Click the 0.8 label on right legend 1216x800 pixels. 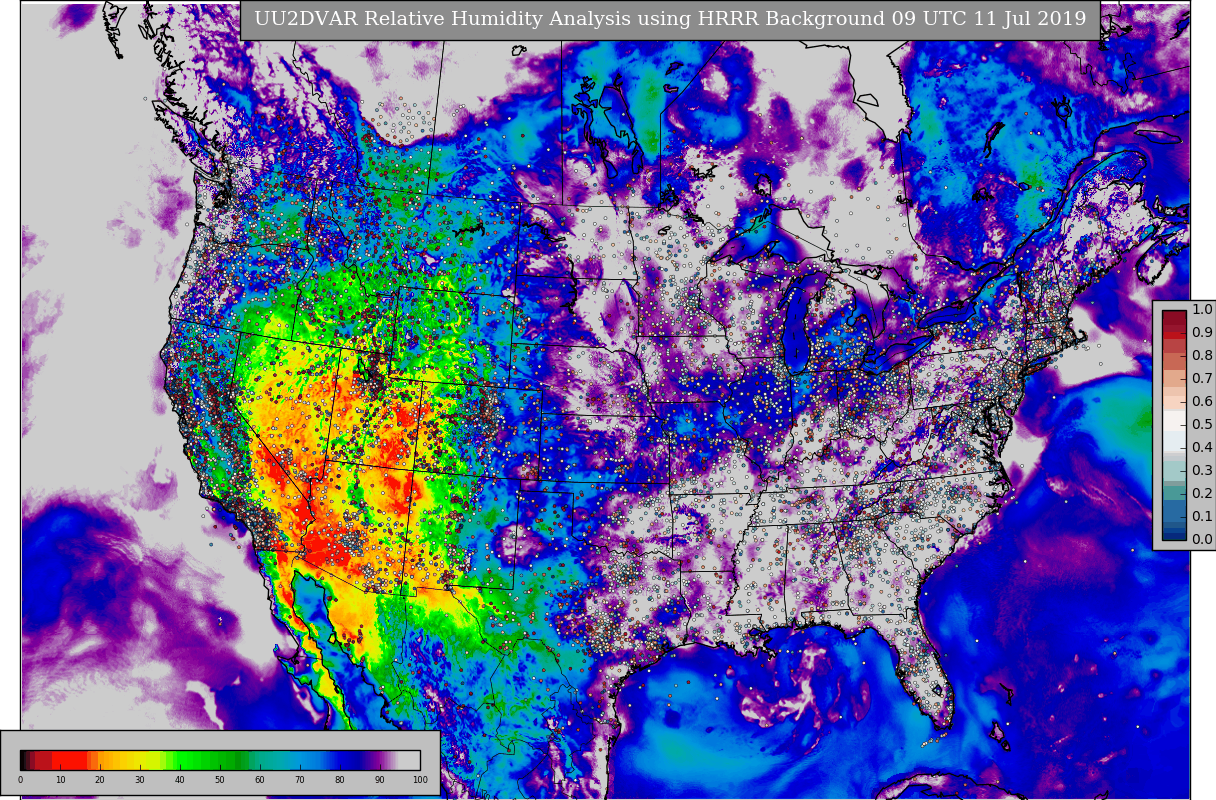[1202, 356]
